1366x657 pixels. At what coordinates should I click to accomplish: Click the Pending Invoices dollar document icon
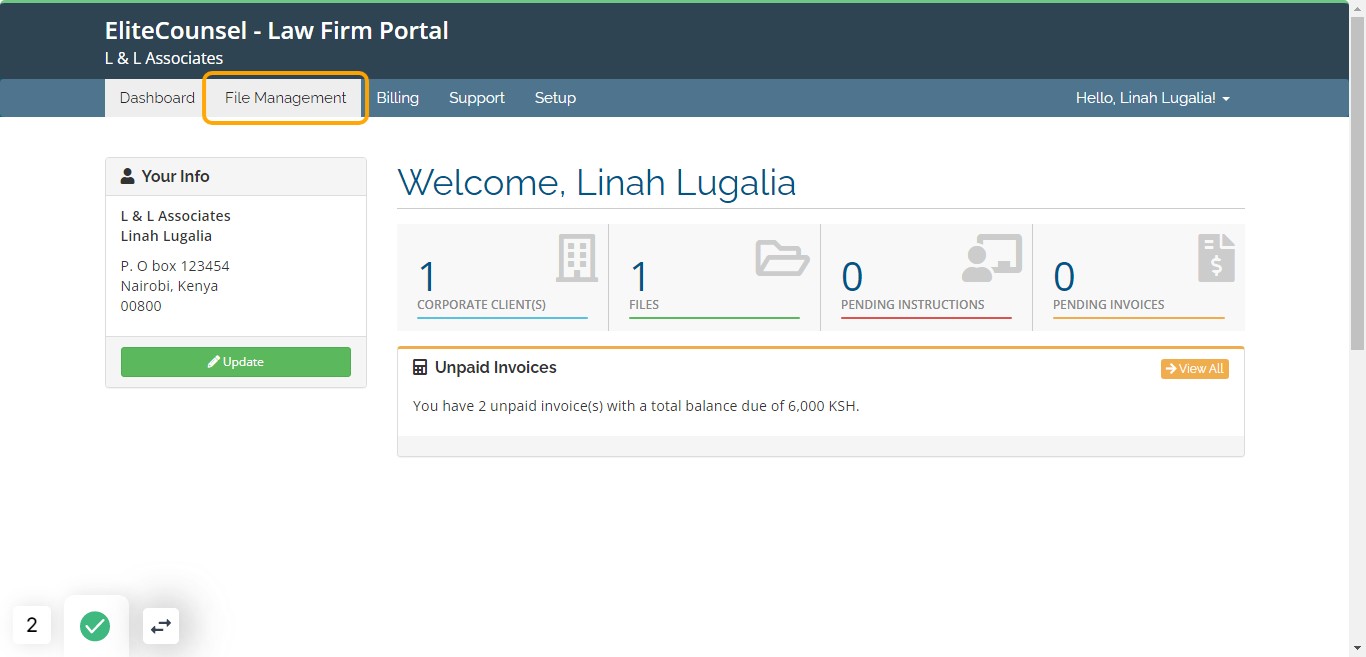point(1216,258)
